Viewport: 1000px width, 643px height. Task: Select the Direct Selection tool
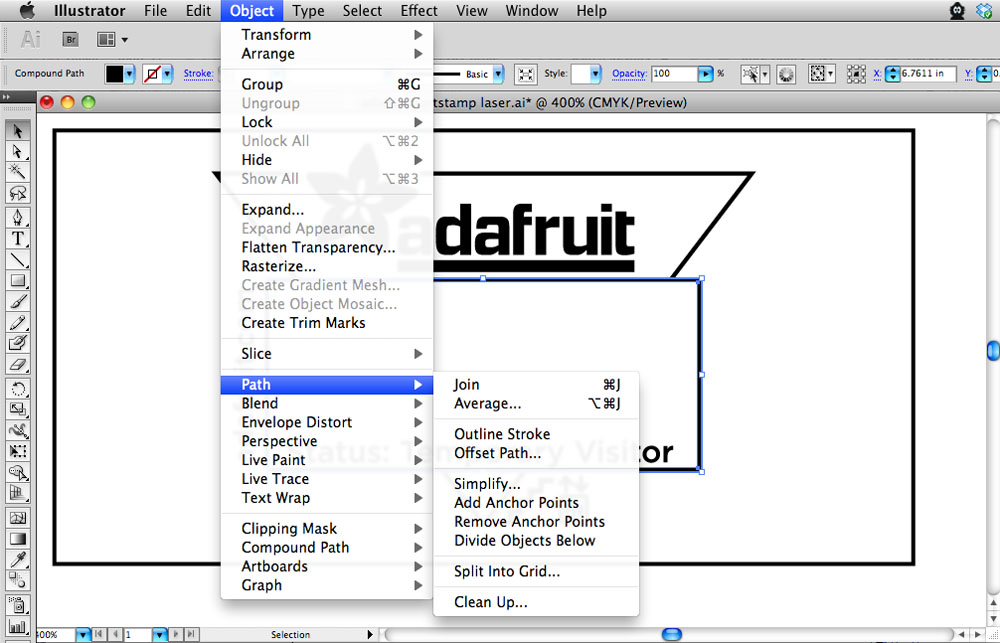[x=18, y=152]
